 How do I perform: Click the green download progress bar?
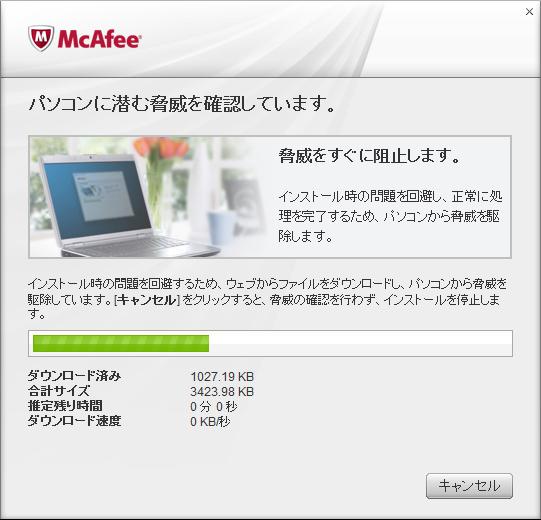coord(121,343)
